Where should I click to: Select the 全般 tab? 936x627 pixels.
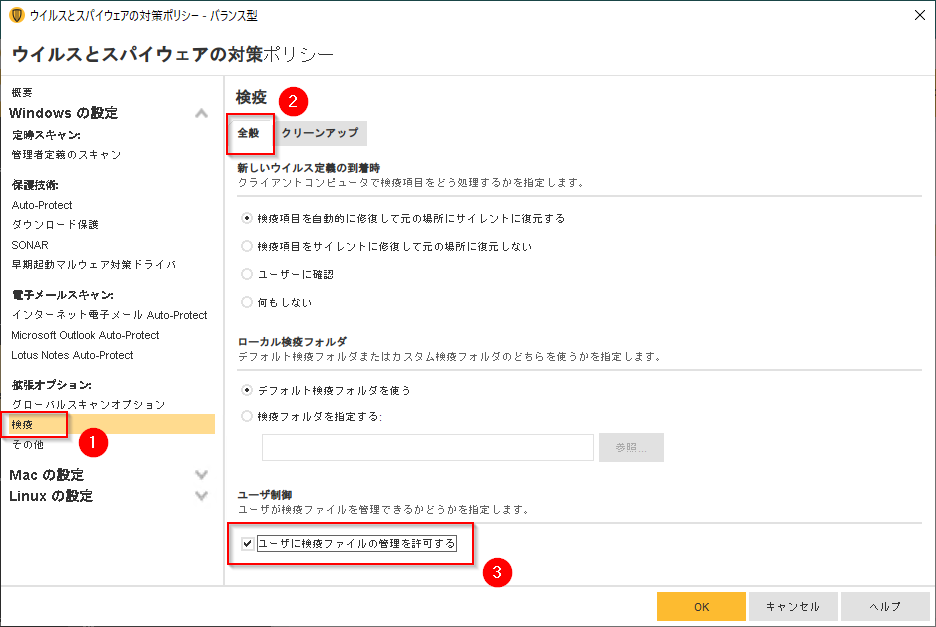(248, 133)
